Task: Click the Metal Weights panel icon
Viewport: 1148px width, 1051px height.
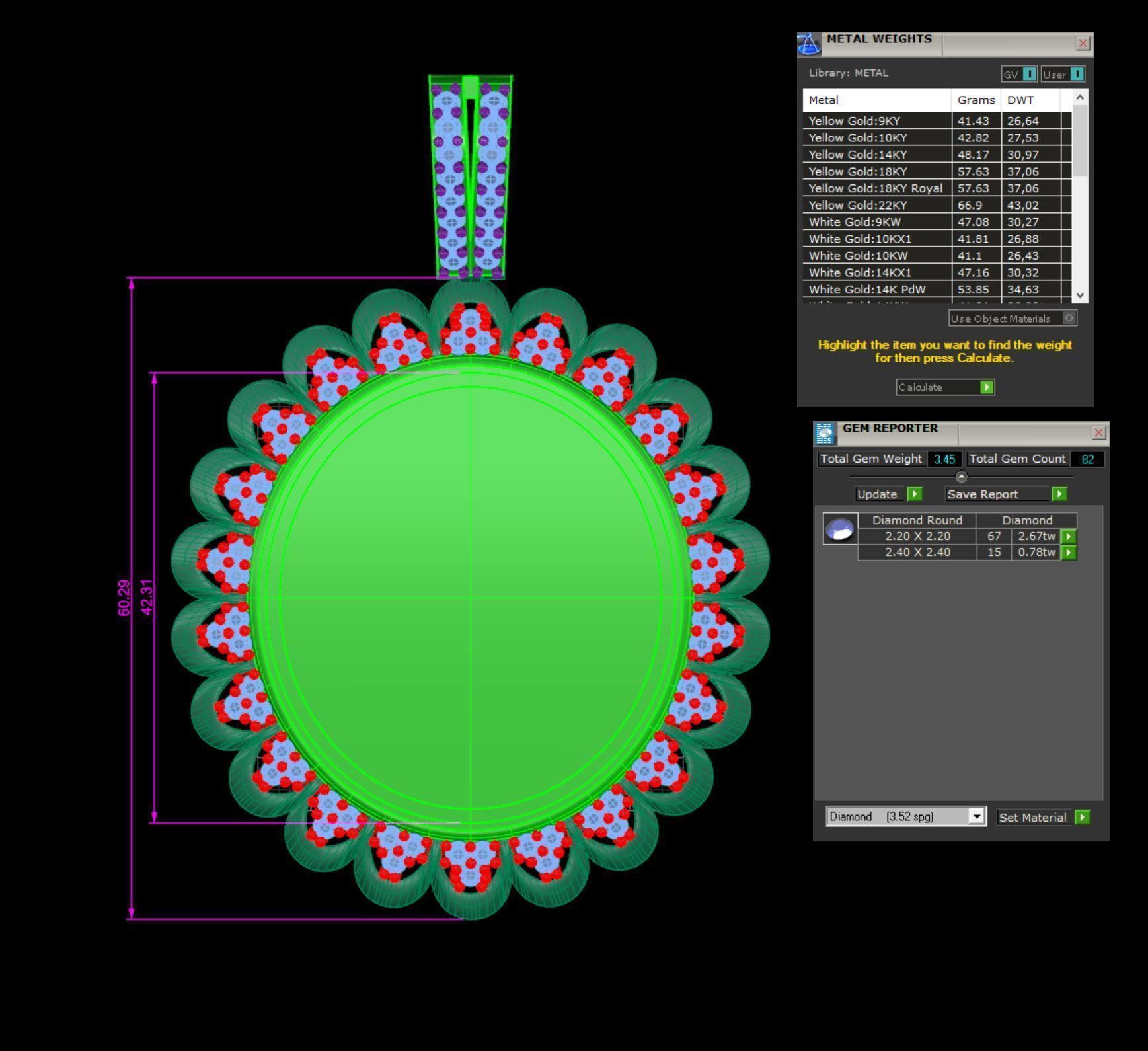Action: pos(808,44)
